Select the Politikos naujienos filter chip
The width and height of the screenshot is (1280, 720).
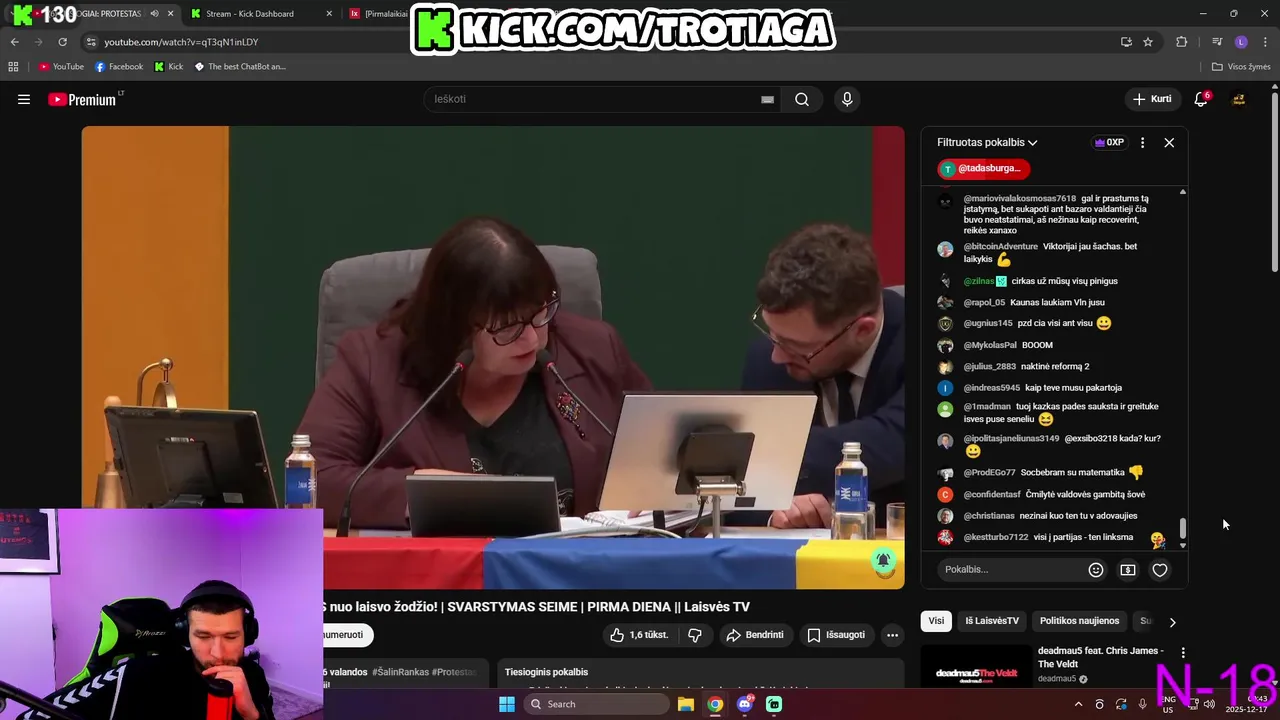coord(1079,621)
